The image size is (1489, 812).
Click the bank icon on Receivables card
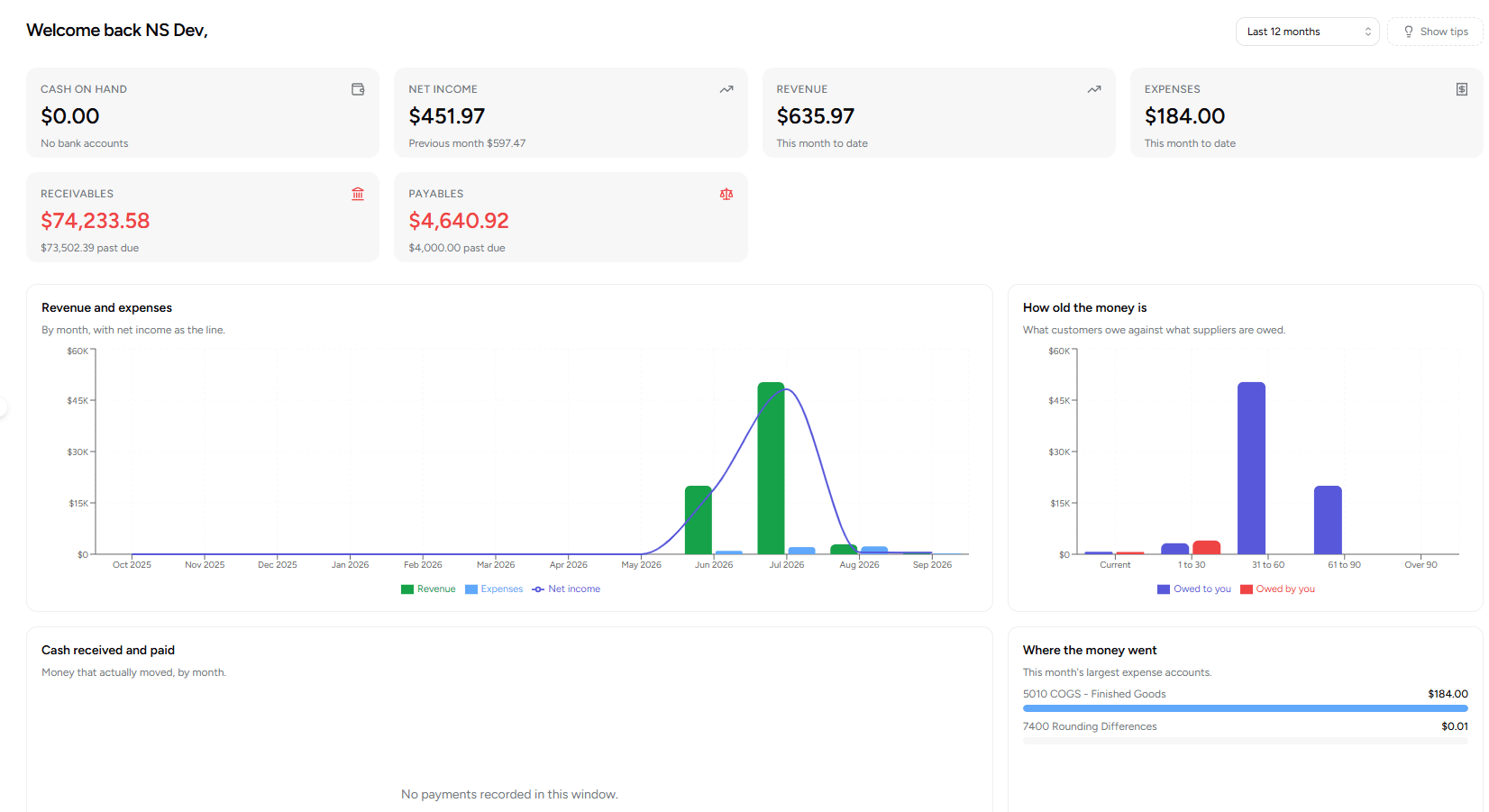(x=358, y=194)
